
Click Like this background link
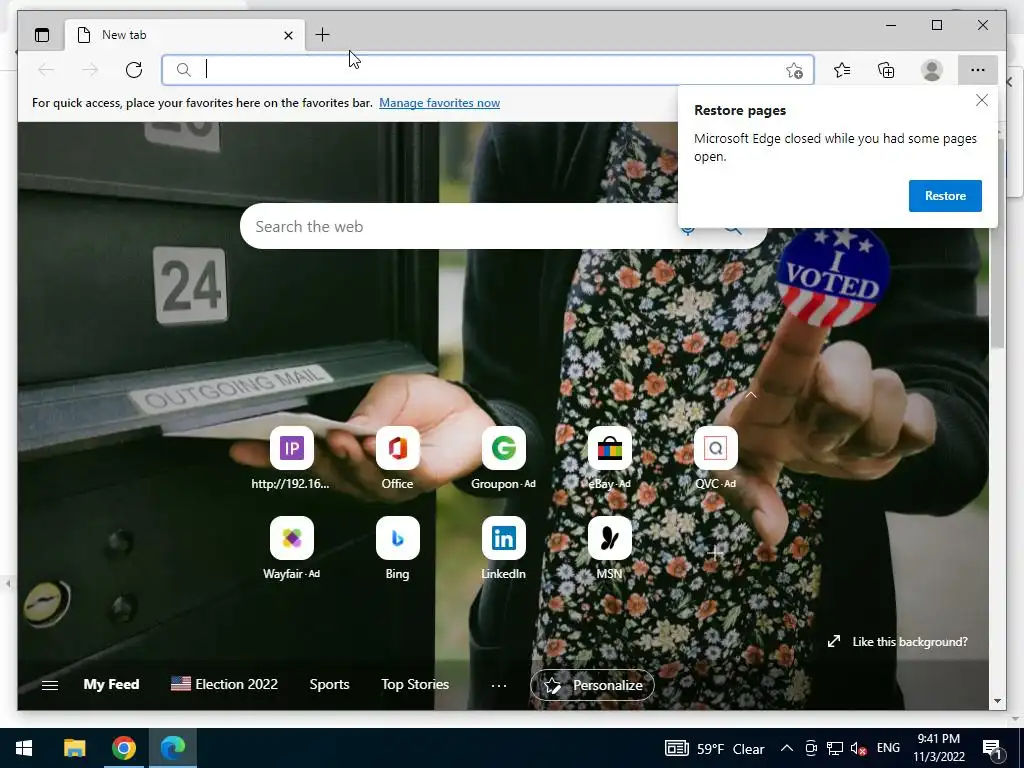pyautogui.click(x=897, y=641)
